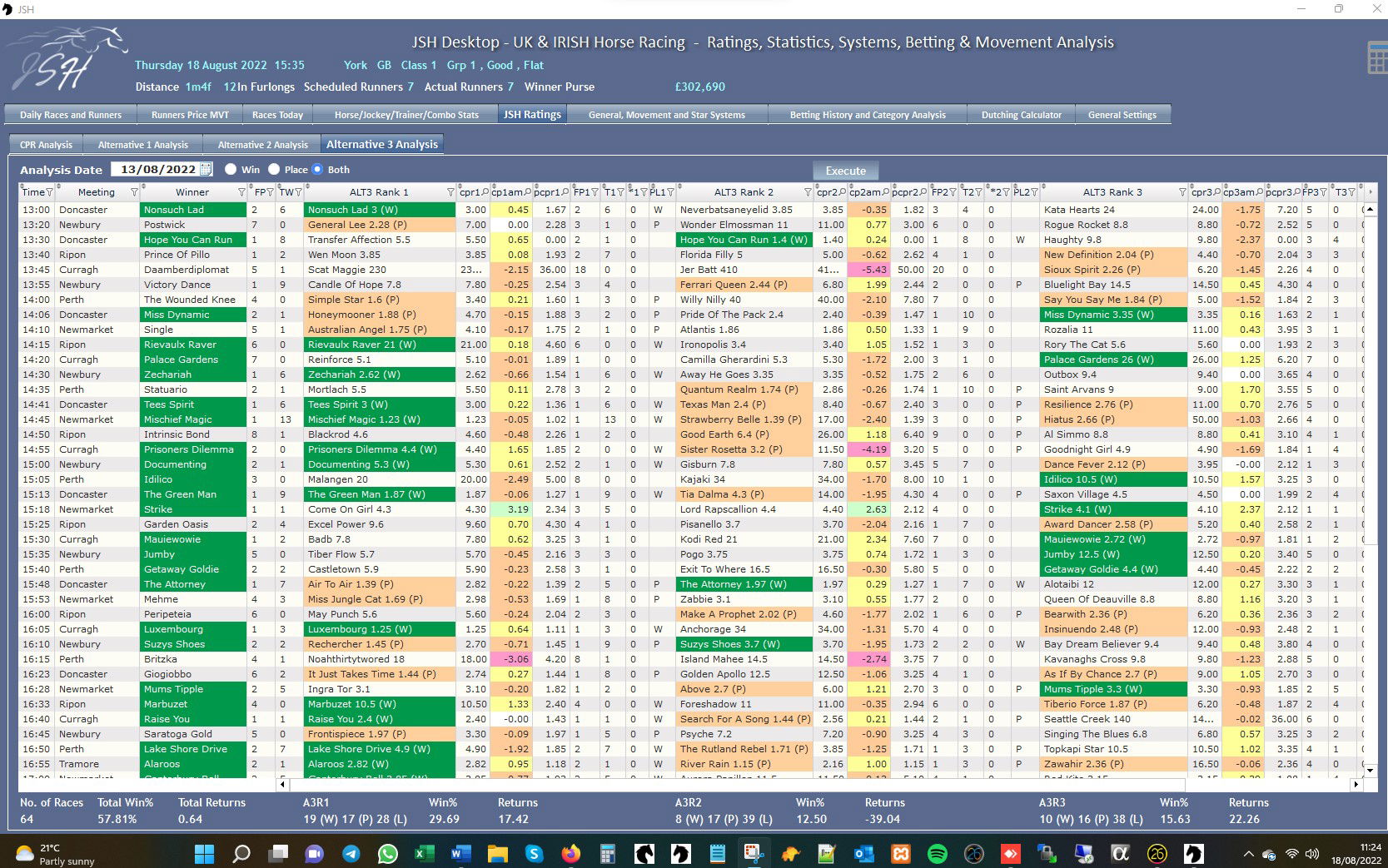Switch to Daily Races and Runners tab
The height and width of the screenshot is (868, 1388).
[x=71, y=115]
